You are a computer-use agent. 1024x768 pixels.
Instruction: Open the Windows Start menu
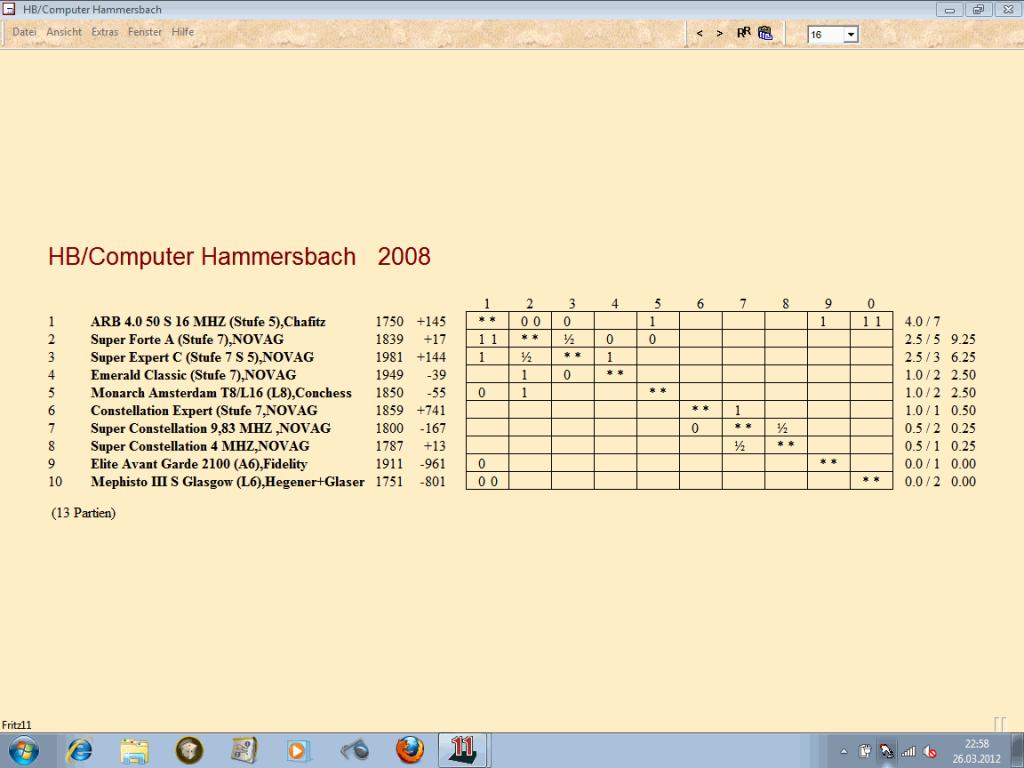24,751
